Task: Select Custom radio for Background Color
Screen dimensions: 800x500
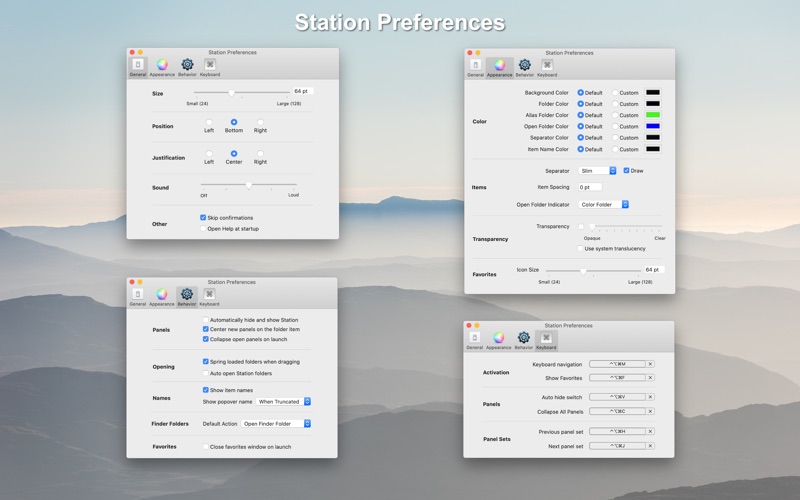Action: pyautogui.click(x=615, y=93)
